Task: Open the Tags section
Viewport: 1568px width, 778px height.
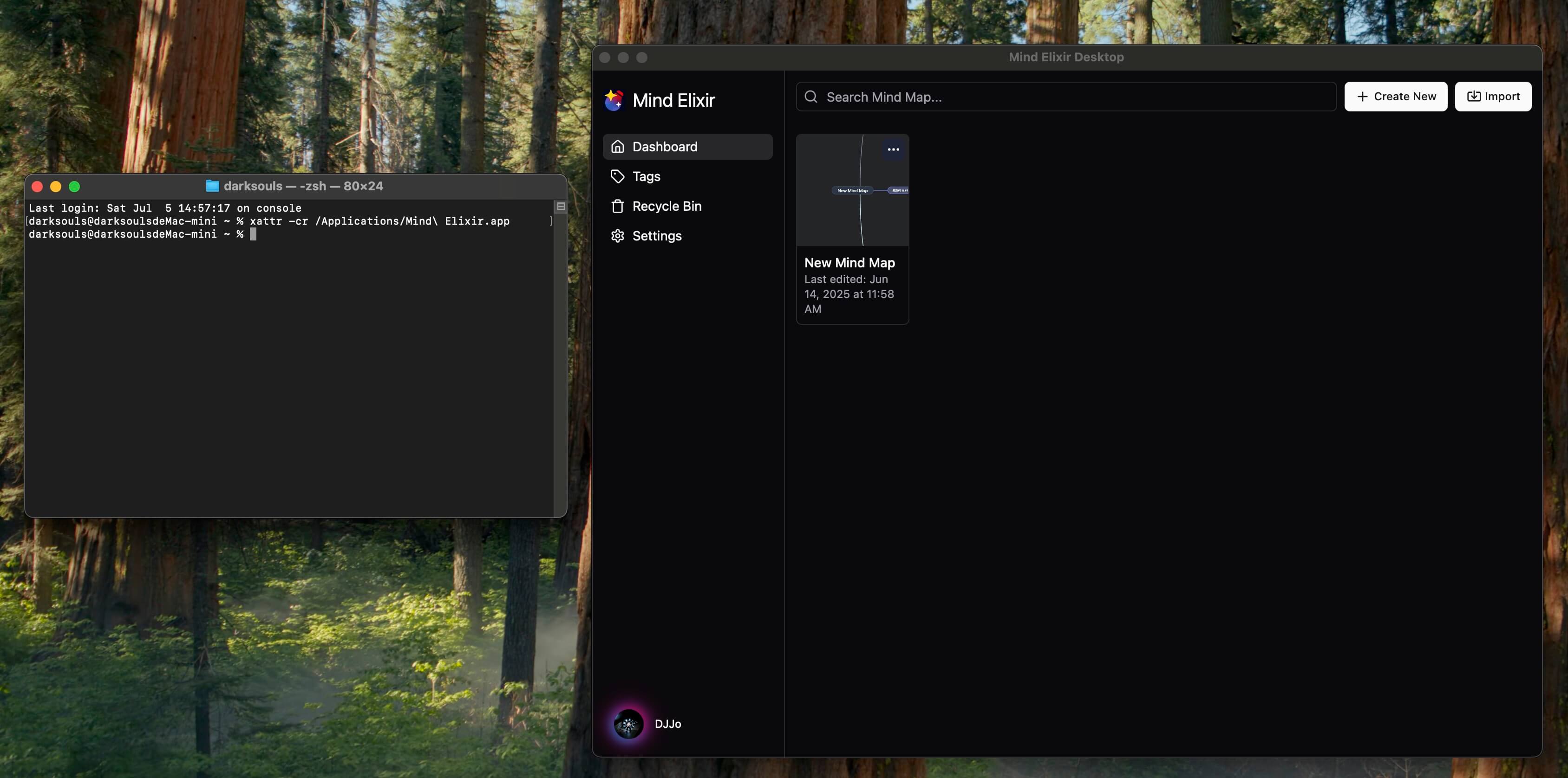Action: [x=687, y=176]
